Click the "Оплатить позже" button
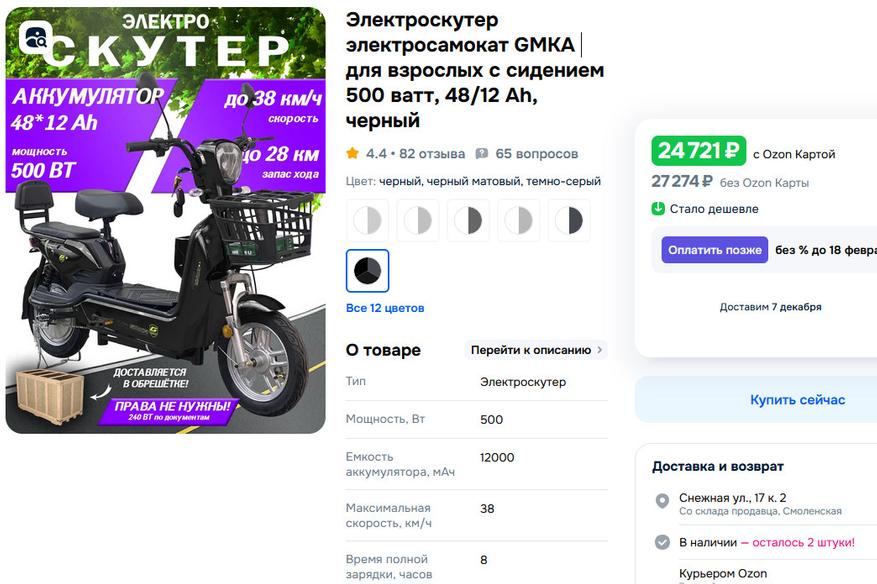The width and height of the screenshot is (877, 584). point(714,250)
